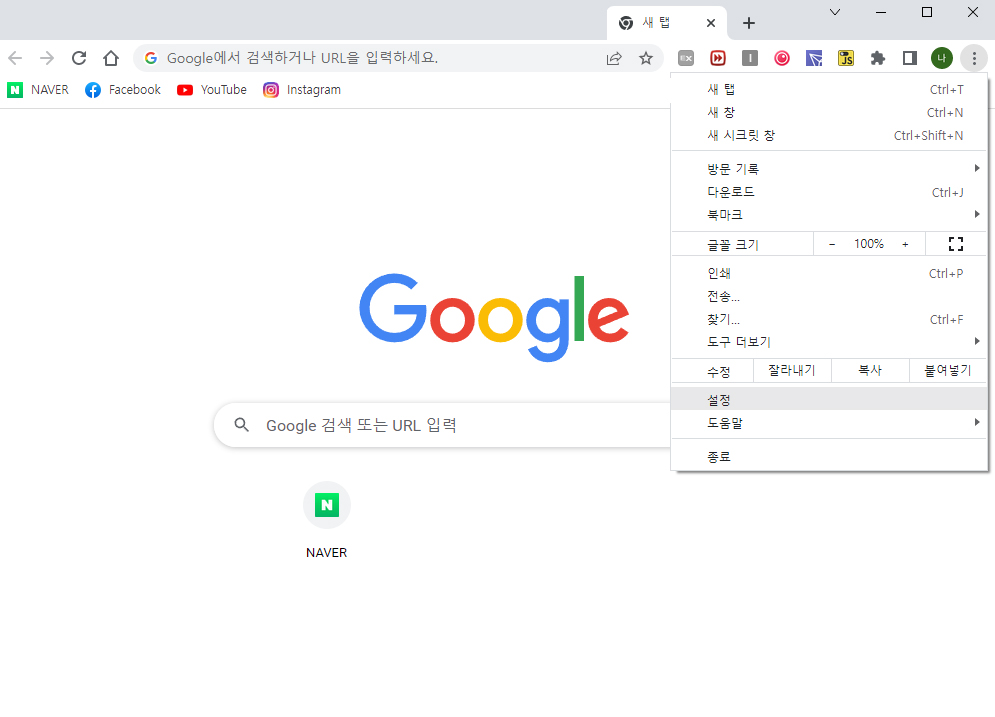This screenshot has height=717, width=995.
Task: Click the Home button in the toolbar
Action: (110, 57)
